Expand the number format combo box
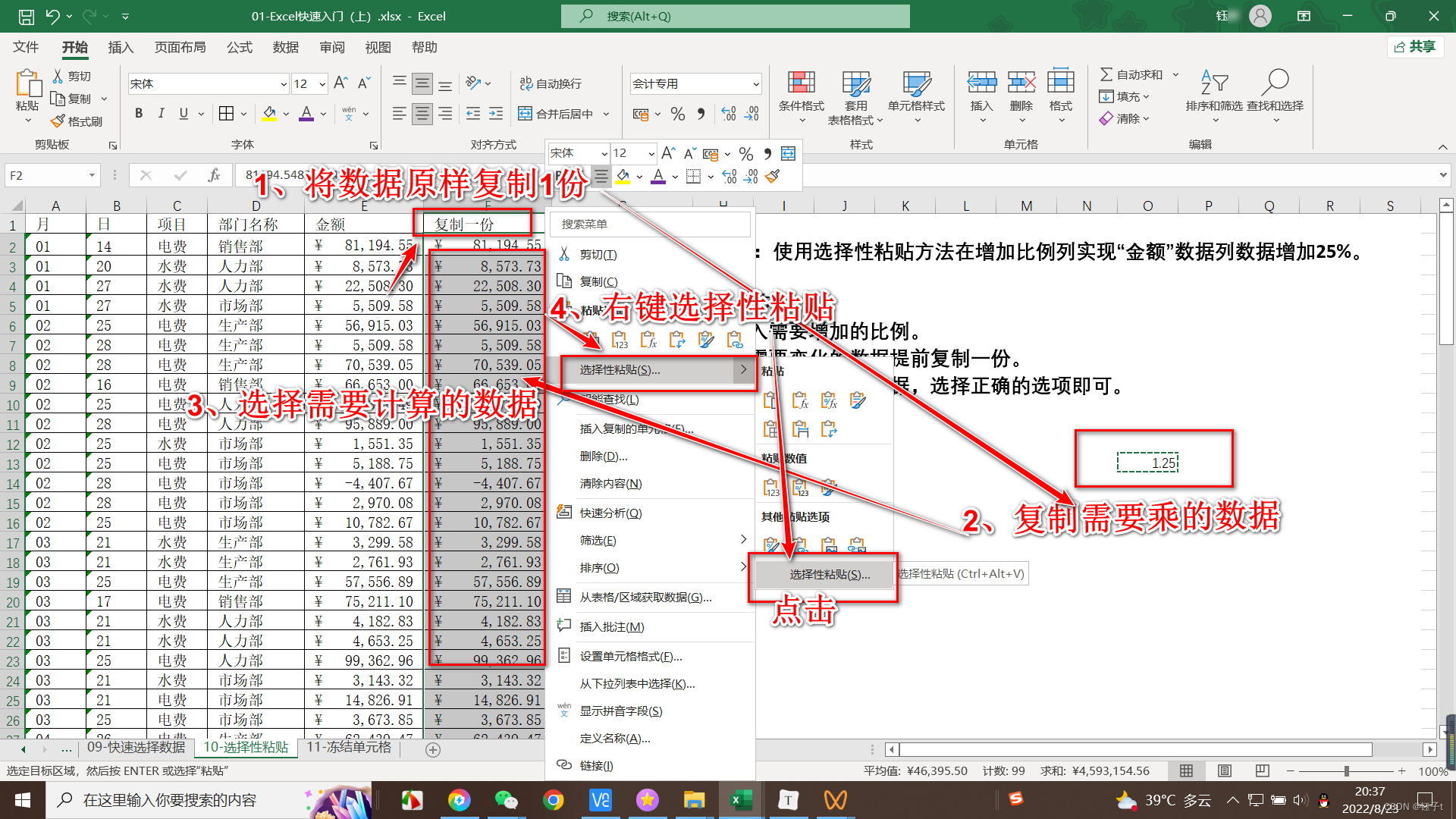 [756, 84]
